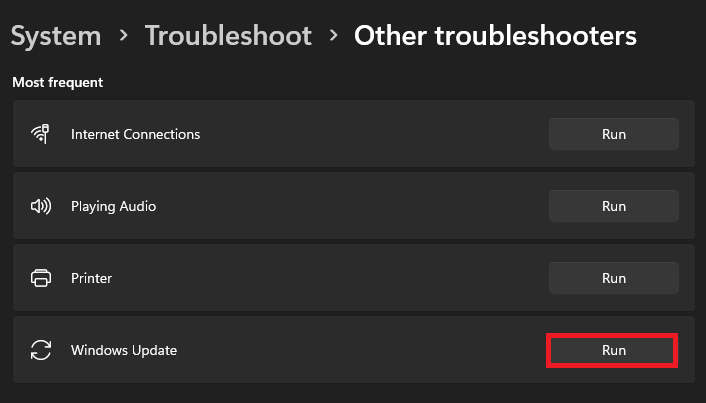
Task: Click the Printer icon
Action: [x=41, y=278]
